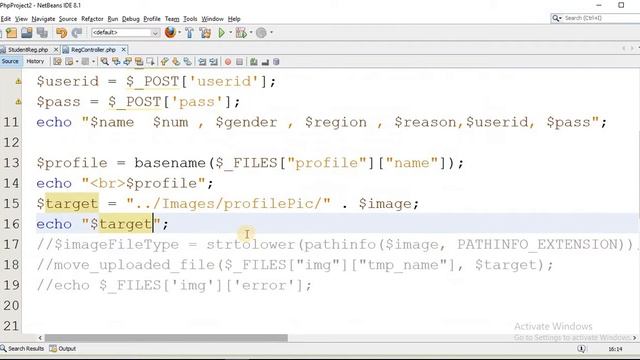Image resolution: width=640 pixels, height=360 pixels.
Task: Click the Last Edit editor toolbar icon
Action: 57,62
